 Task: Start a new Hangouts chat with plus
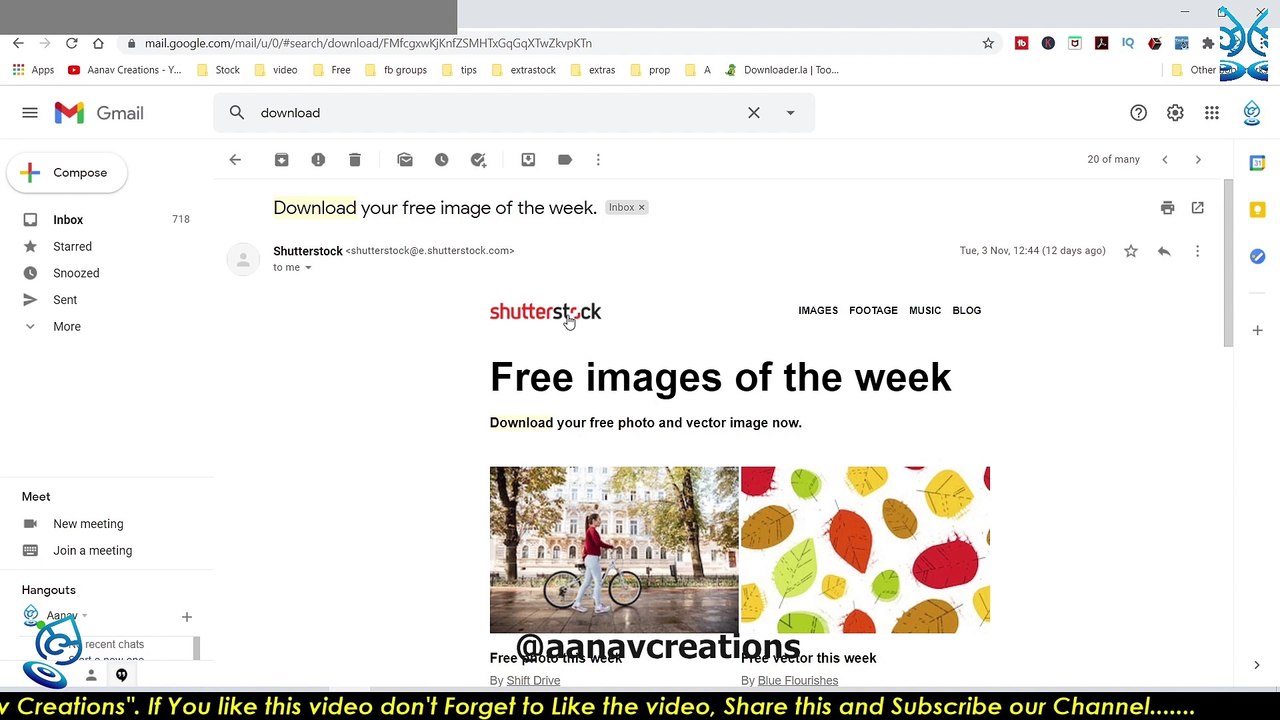click(x=186, y=617)
